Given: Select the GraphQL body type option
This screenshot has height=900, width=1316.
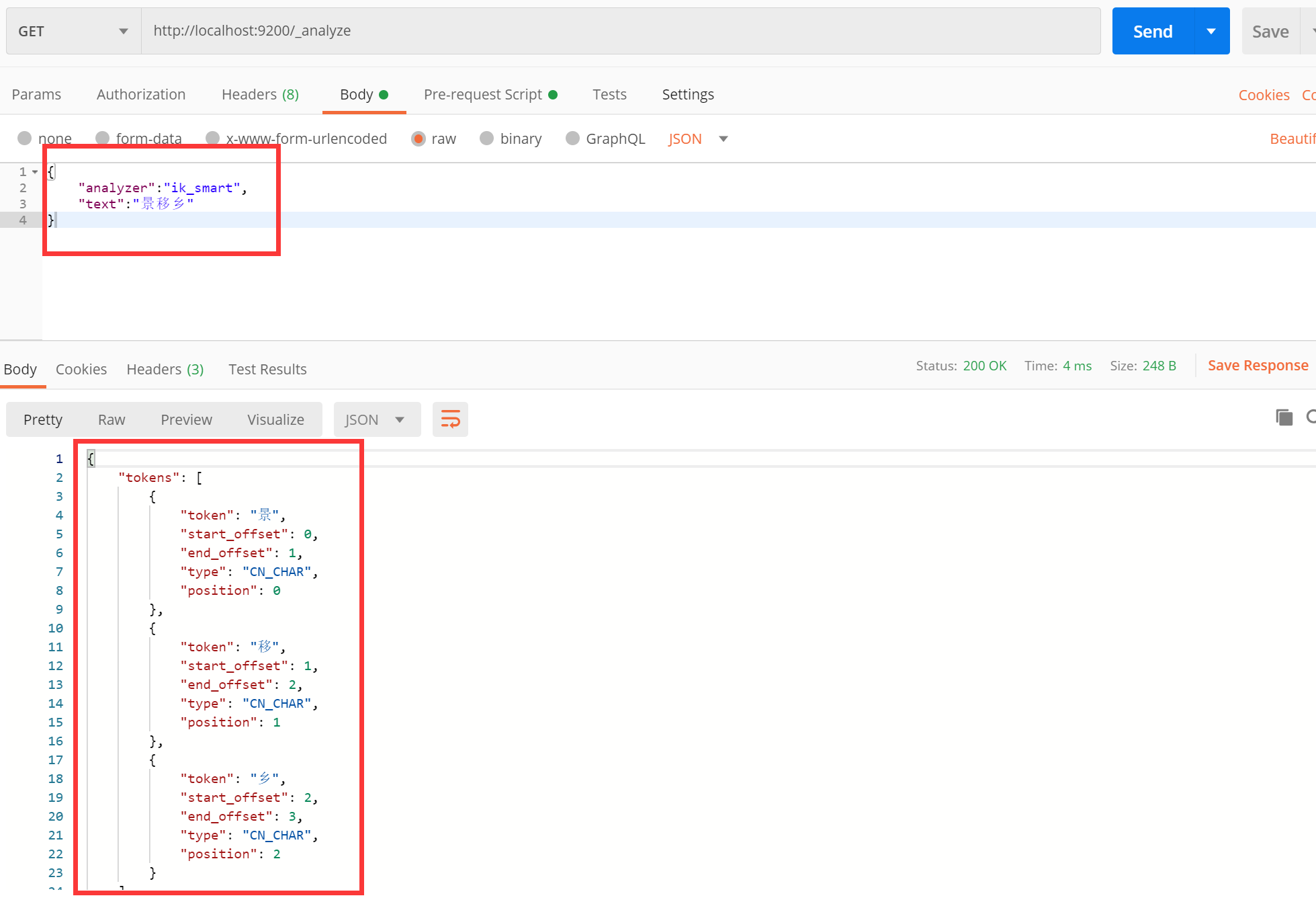Looking at the screenshot, I should pos(572,138).
